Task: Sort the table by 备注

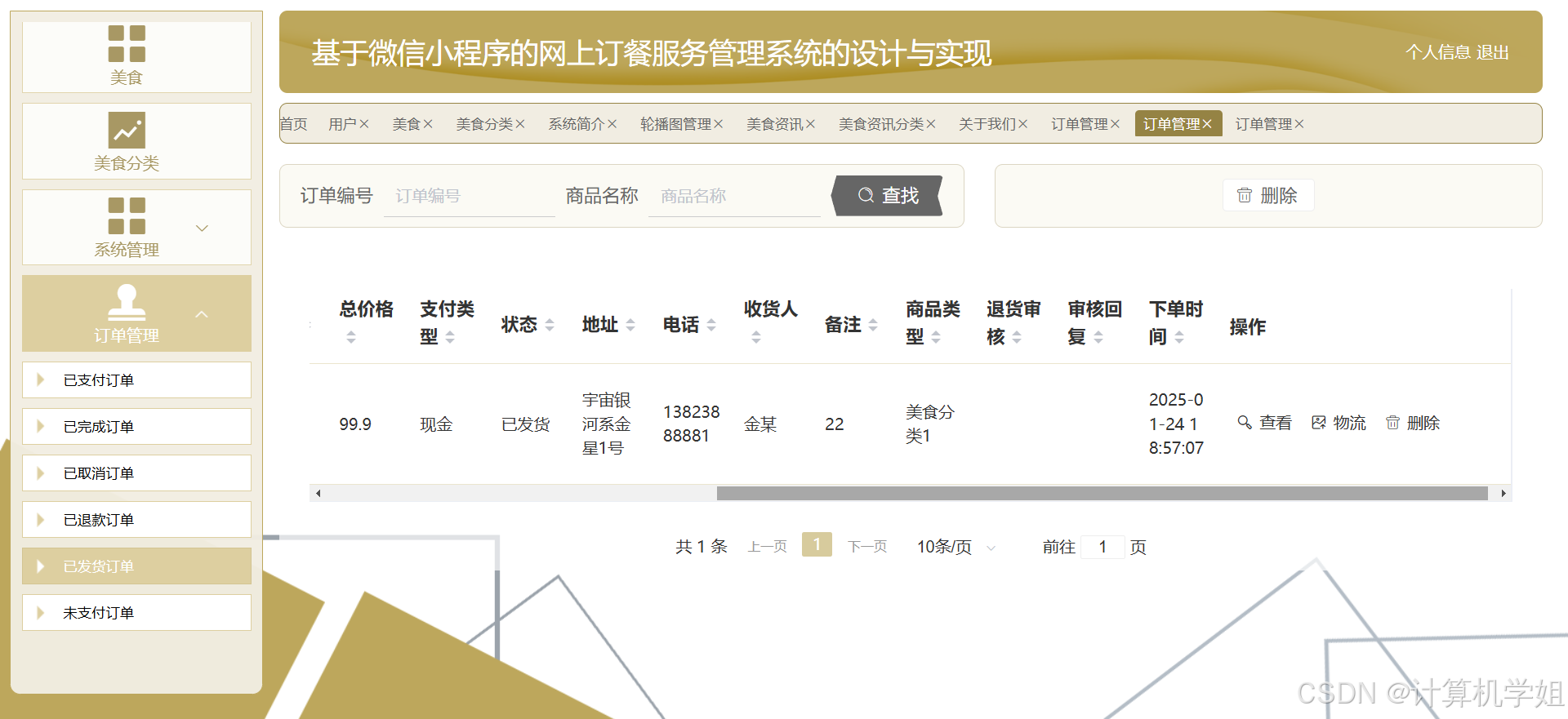Action: [873, 325]
